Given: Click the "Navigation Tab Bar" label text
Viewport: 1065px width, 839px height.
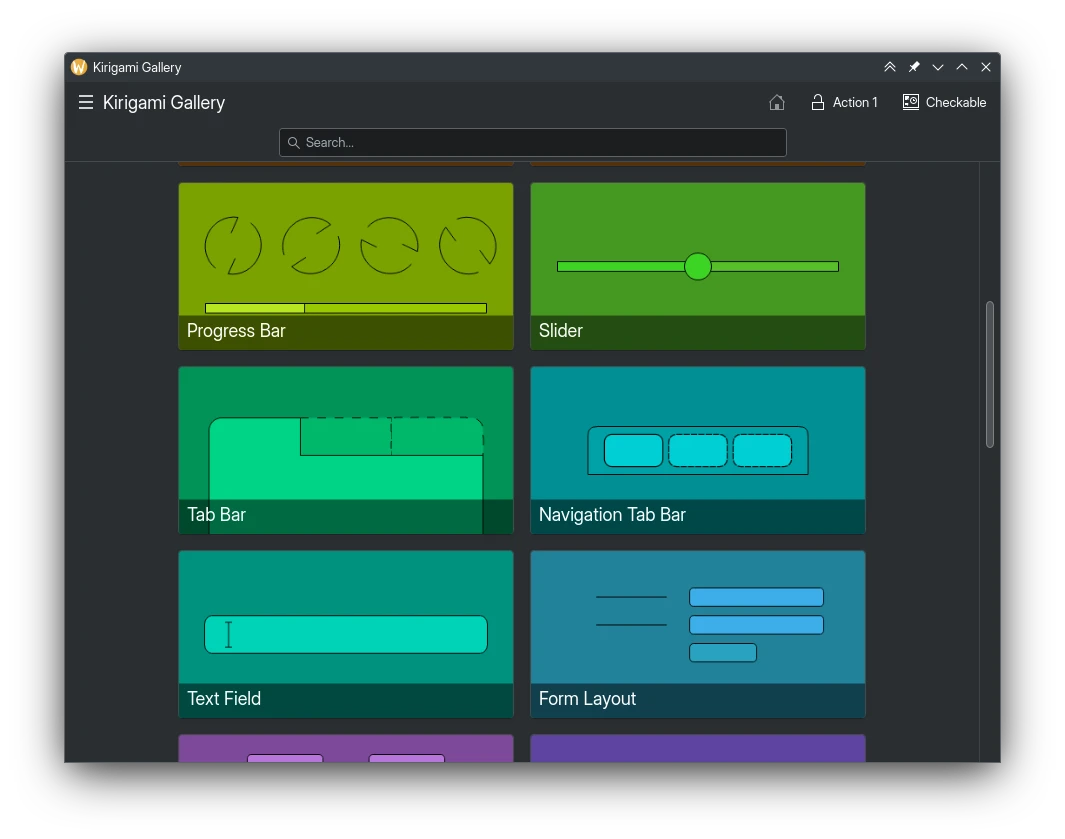Looking at the screenshot, I should click(x=612, y=515).
